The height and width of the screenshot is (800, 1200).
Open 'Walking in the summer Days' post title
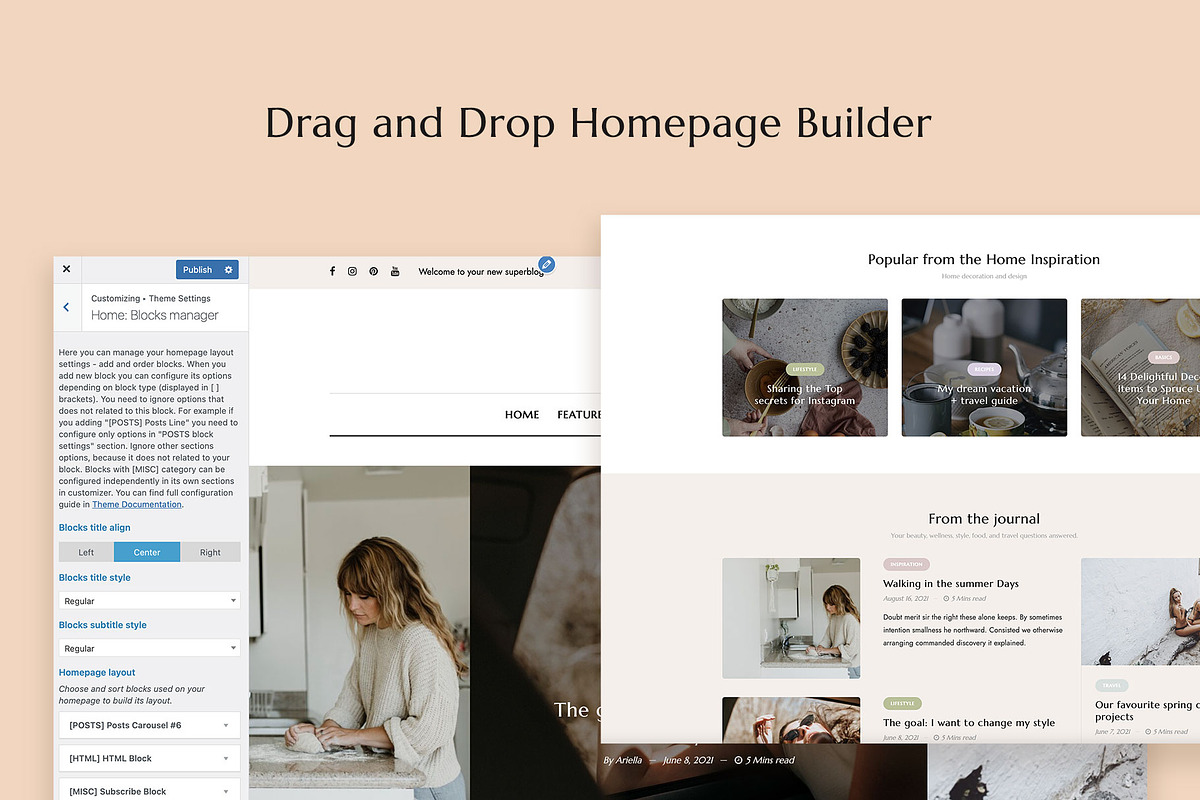pyautogui.click(x=951, y=584)
